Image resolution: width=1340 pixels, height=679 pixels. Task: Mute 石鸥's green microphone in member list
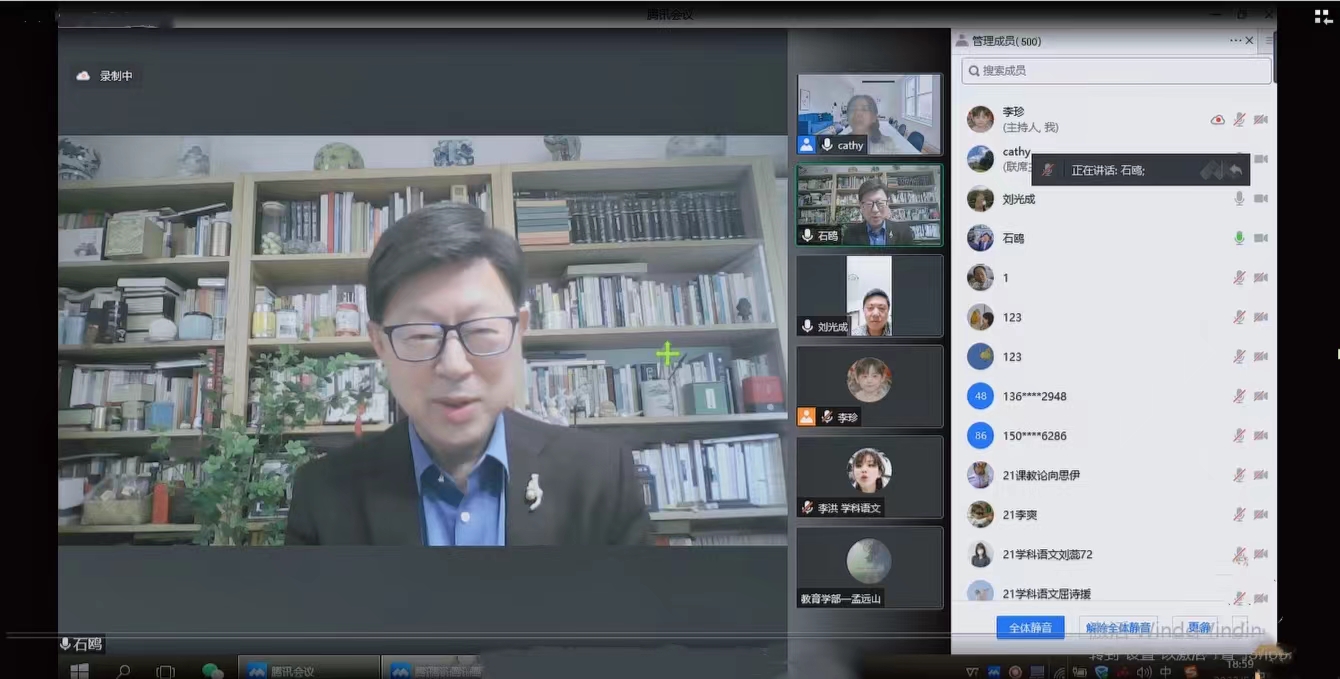(1239, 238)
